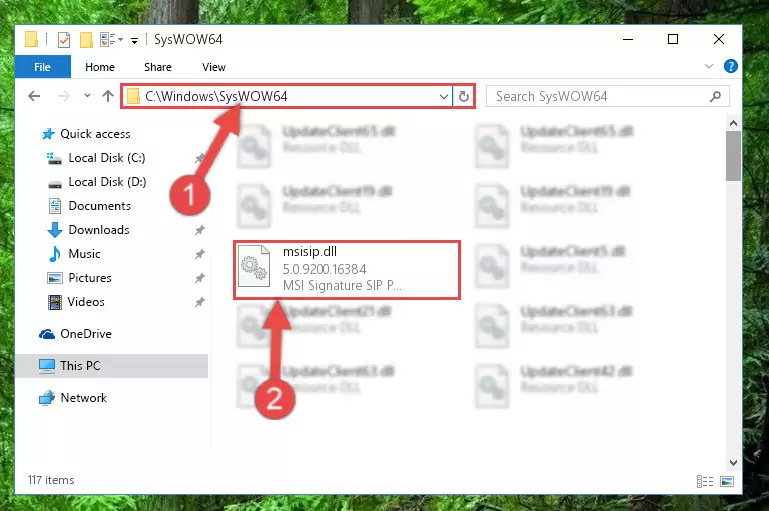This screenshot has width=769, height=511.
Task: Click the Videos film icon
Action: tap(54, 302)
